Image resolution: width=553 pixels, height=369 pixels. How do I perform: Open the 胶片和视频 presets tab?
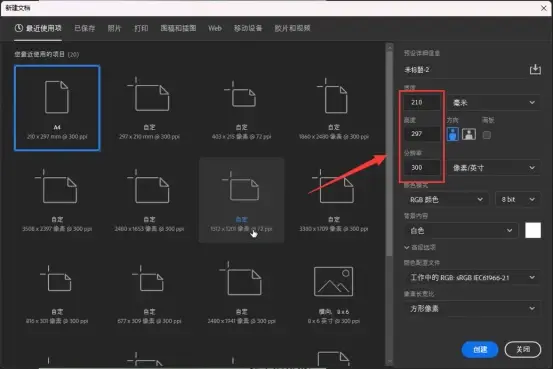(x=292, y=28)
